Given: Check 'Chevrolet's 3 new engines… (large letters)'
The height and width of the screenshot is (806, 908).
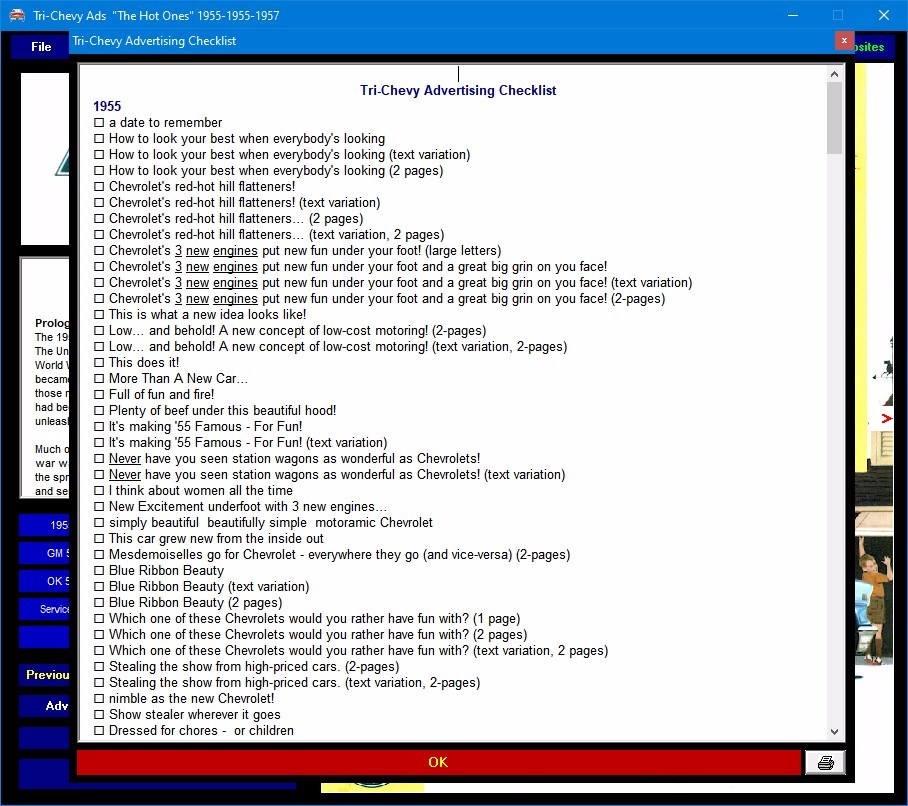Looking at the screenshot, I should coord(99,251).
